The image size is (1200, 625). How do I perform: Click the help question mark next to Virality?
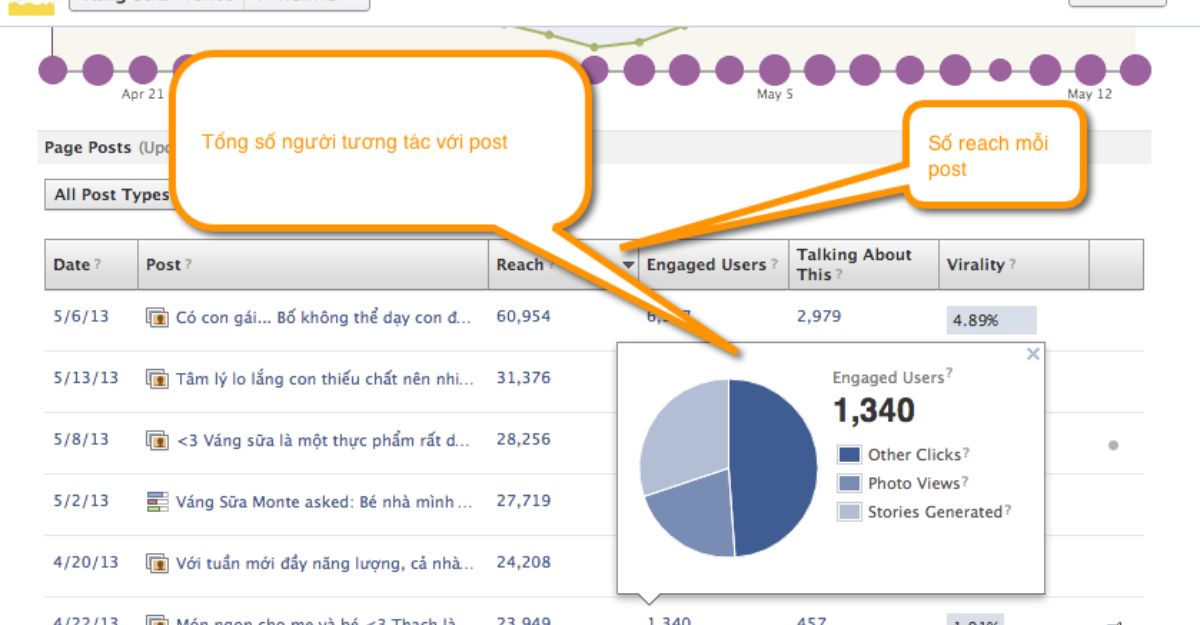[x=1012, y=265]
